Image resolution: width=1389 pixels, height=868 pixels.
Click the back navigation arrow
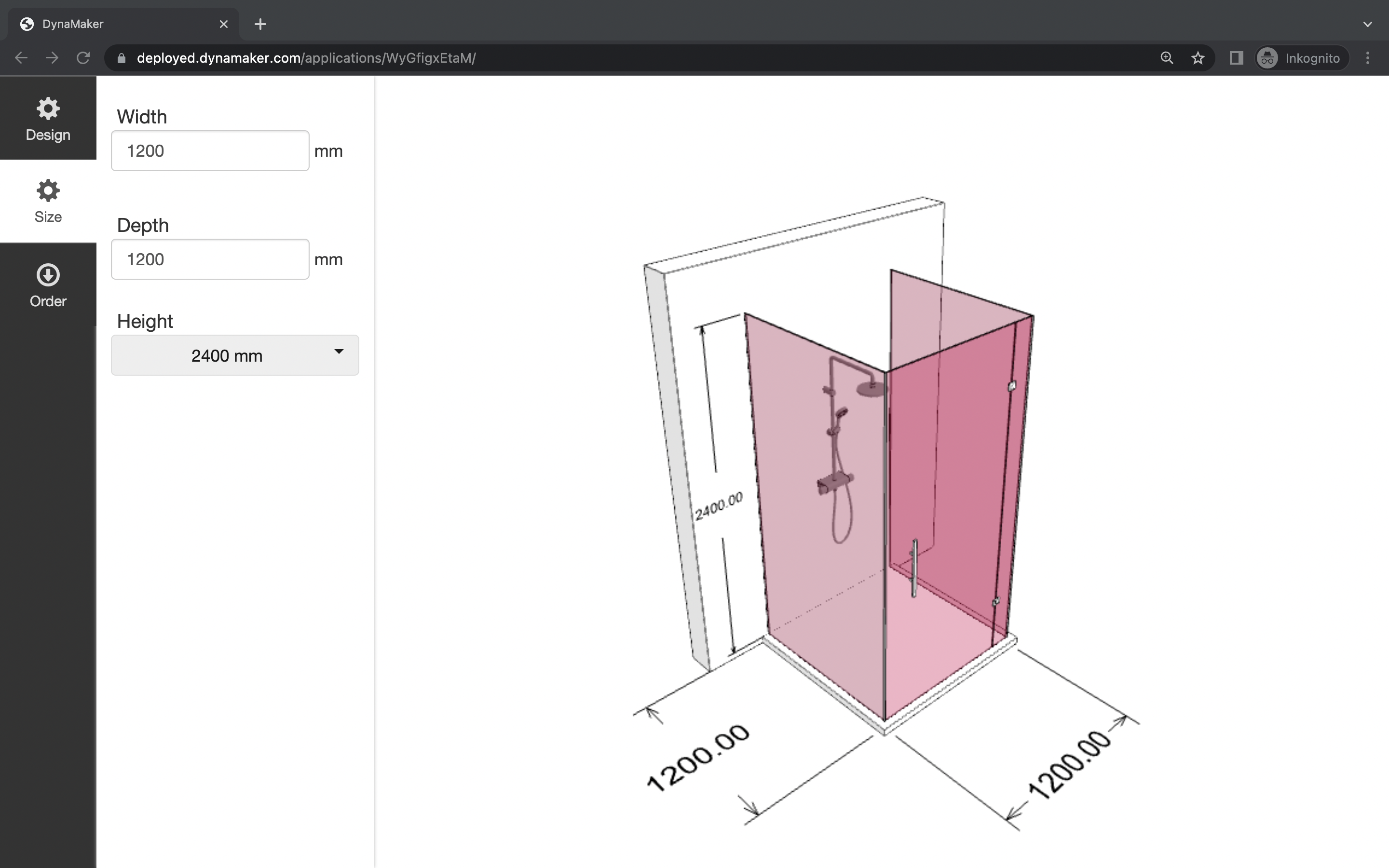(21, 57)
